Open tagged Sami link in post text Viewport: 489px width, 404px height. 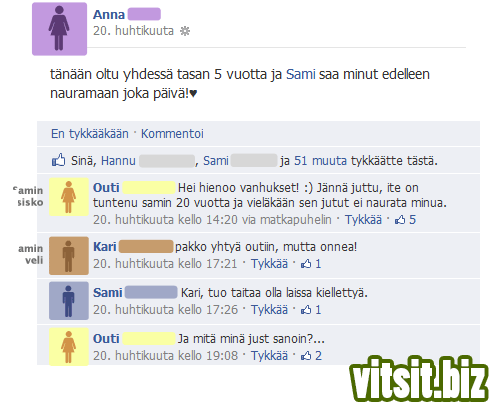click(300, 74)
